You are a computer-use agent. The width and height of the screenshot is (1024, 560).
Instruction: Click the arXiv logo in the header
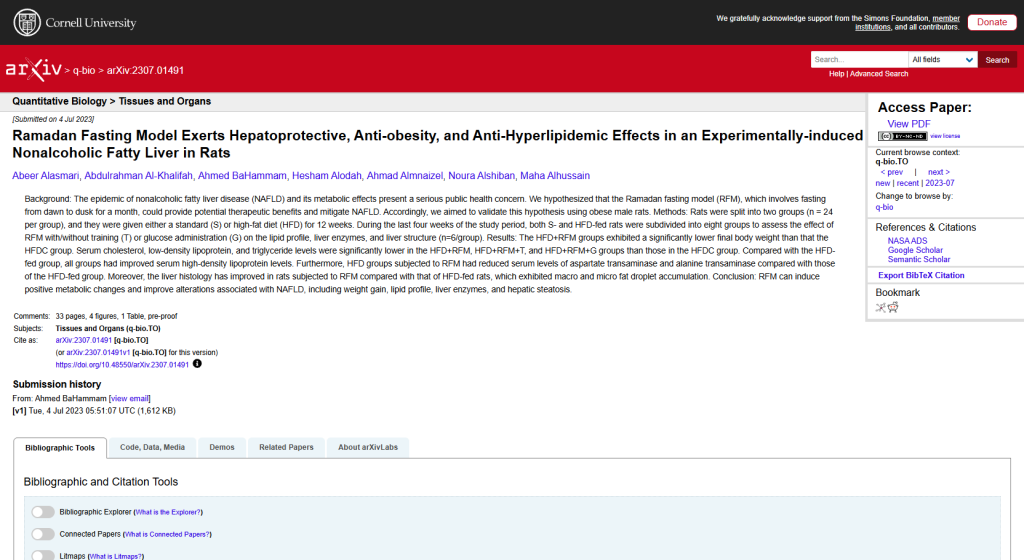(x=33, y=70)
